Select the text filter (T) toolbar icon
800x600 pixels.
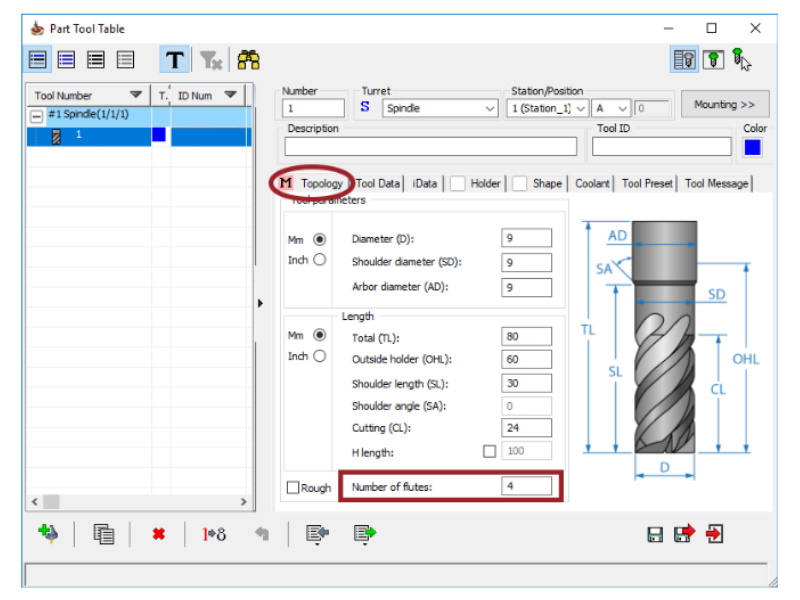click(x=174, y=60)
